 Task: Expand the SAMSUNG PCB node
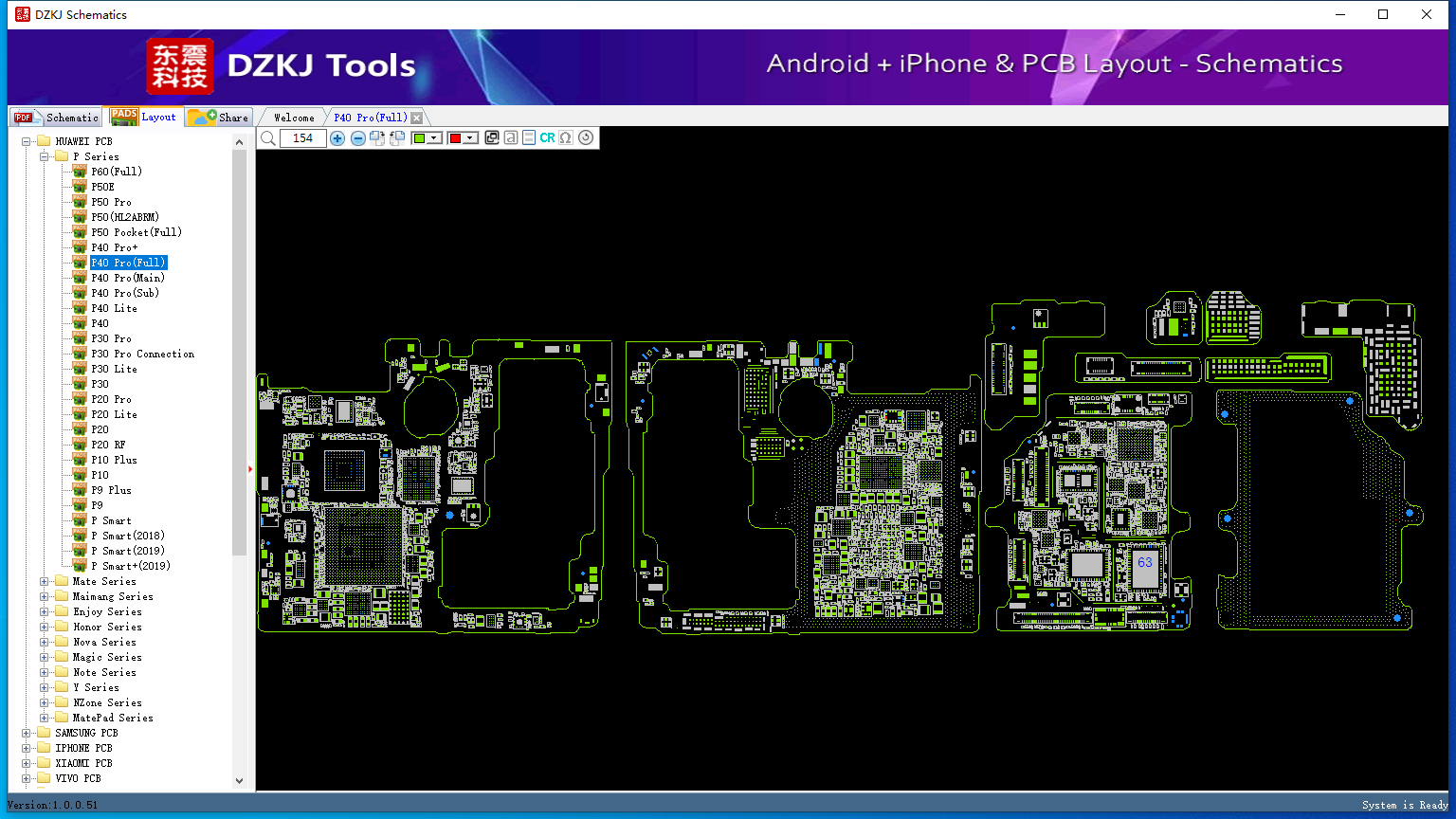click(x=27, y=733)
